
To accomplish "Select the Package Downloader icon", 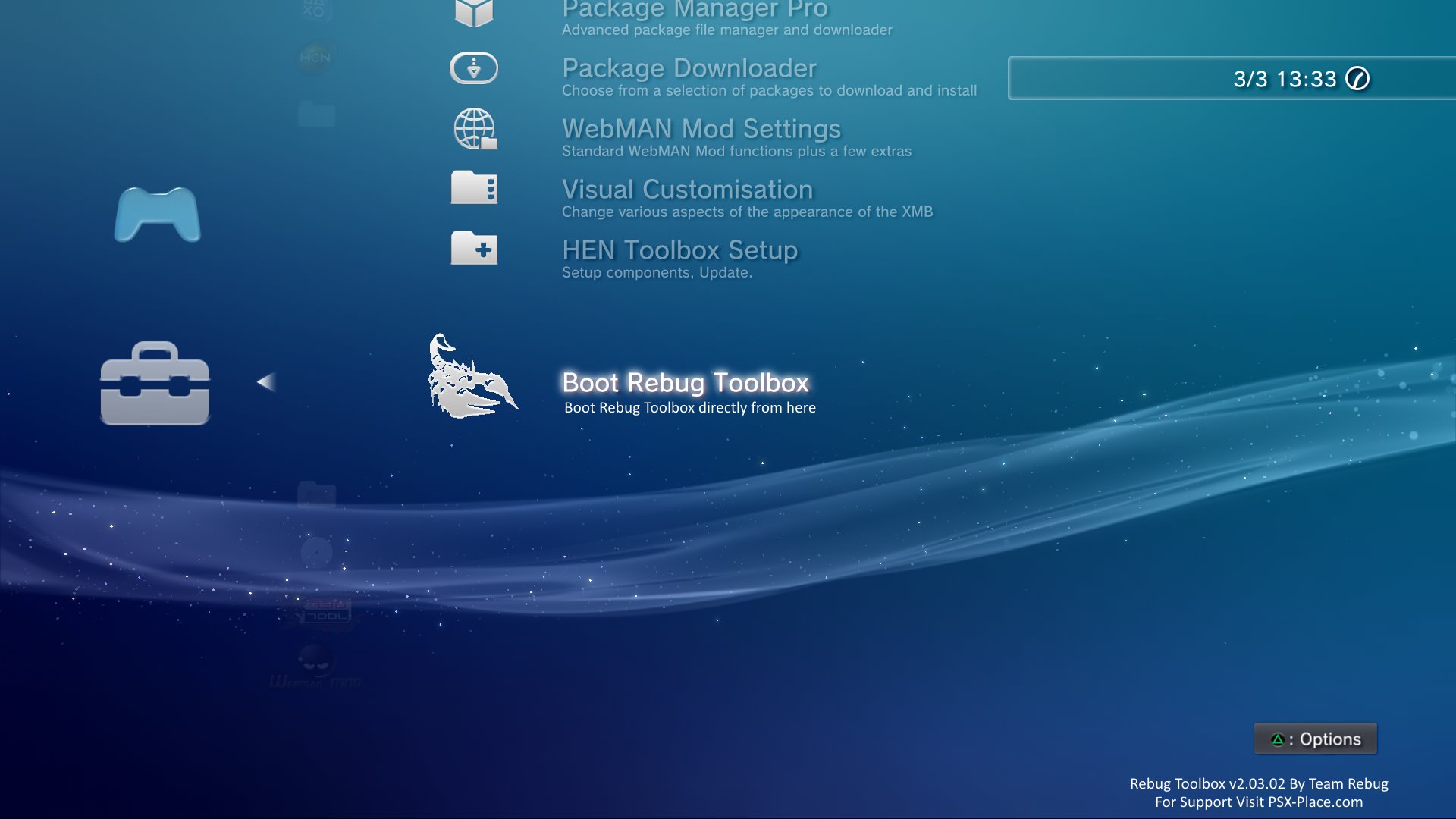I will point(474,68).
